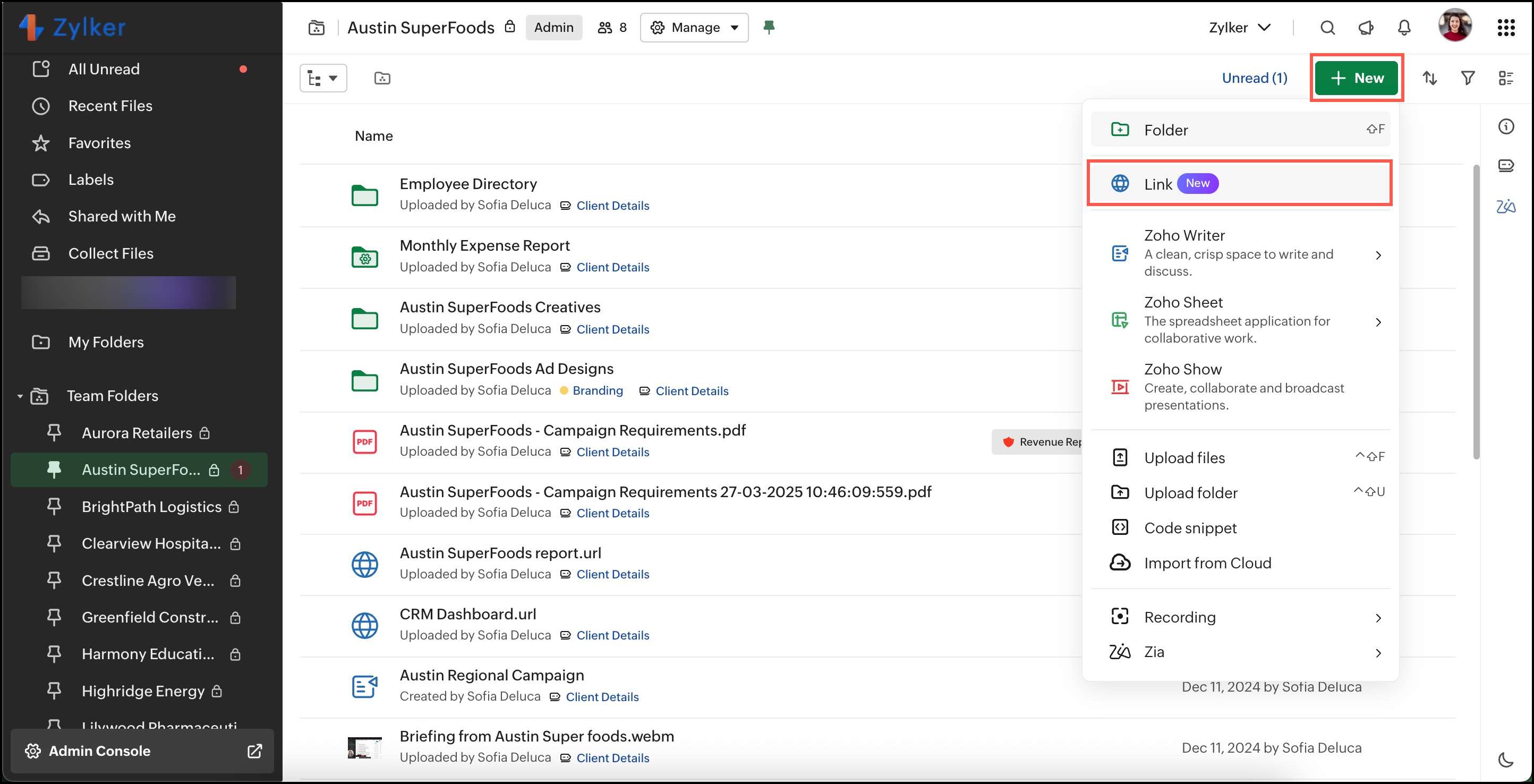The image size is (1534, 784).
Task: Click the yellow Branding label dot
Action: click(564, 390)
